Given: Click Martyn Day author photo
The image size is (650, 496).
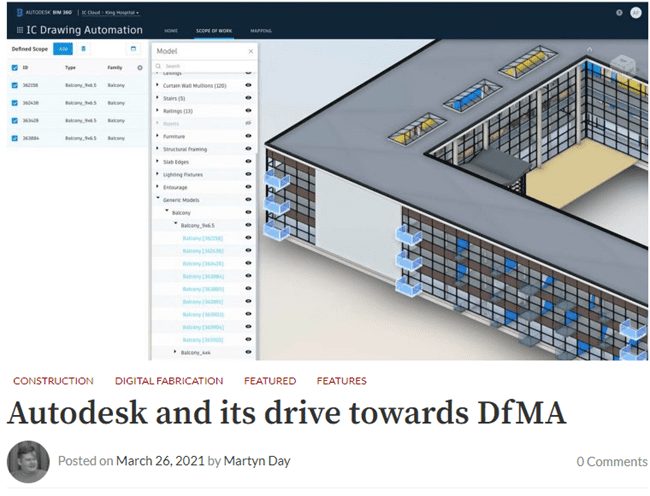Looking at the screenshot, I should [28, 461].
